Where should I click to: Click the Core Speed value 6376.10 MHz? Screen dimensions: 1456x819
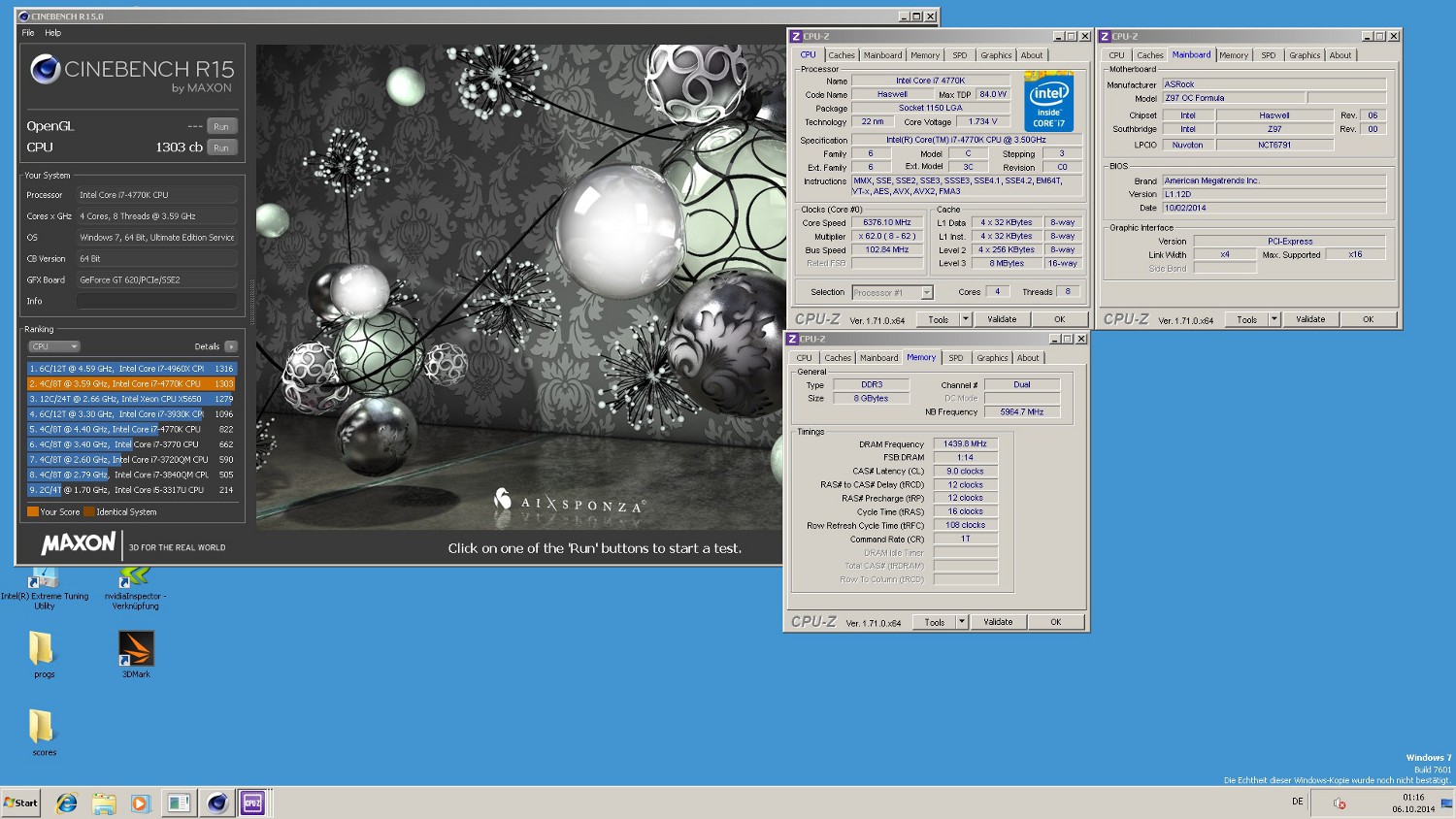coord(887,222)
